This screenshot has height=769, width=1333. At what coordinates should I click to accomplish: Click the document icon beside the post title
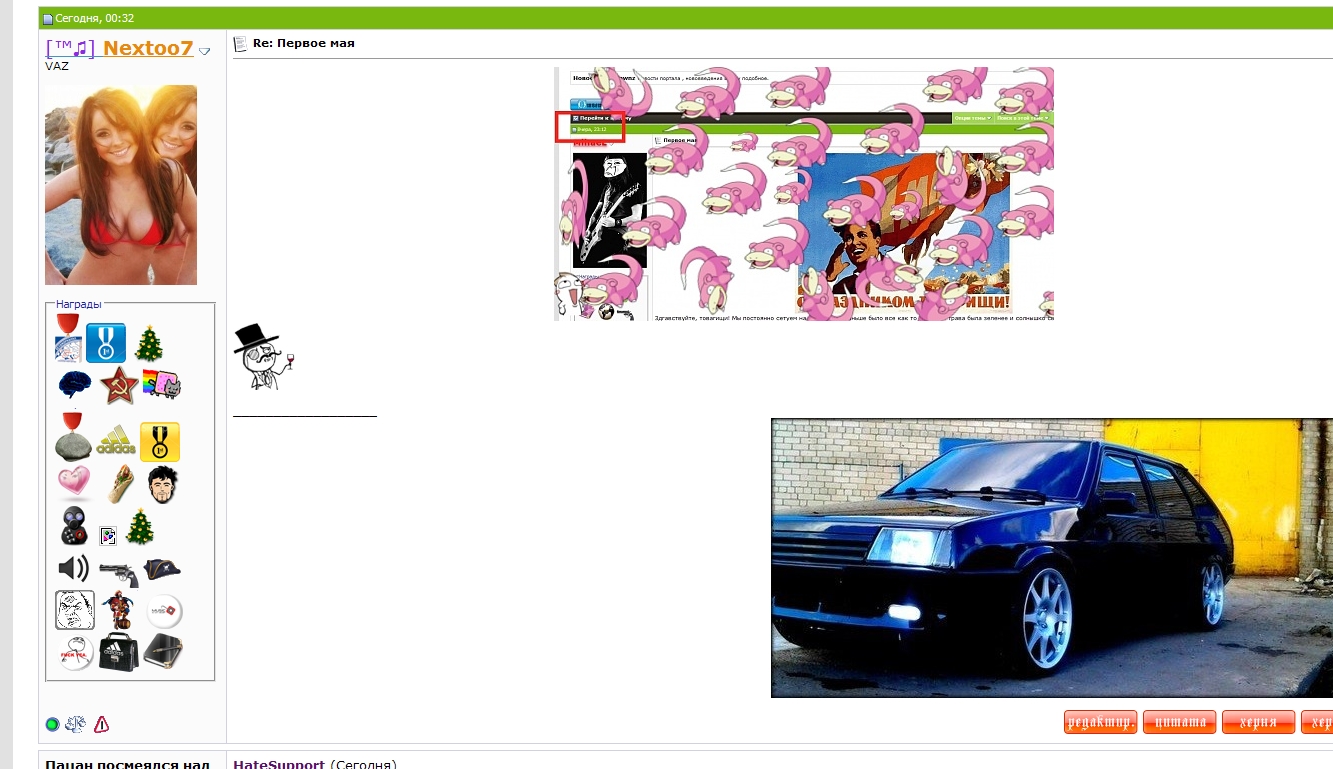(x=240, y=43)
